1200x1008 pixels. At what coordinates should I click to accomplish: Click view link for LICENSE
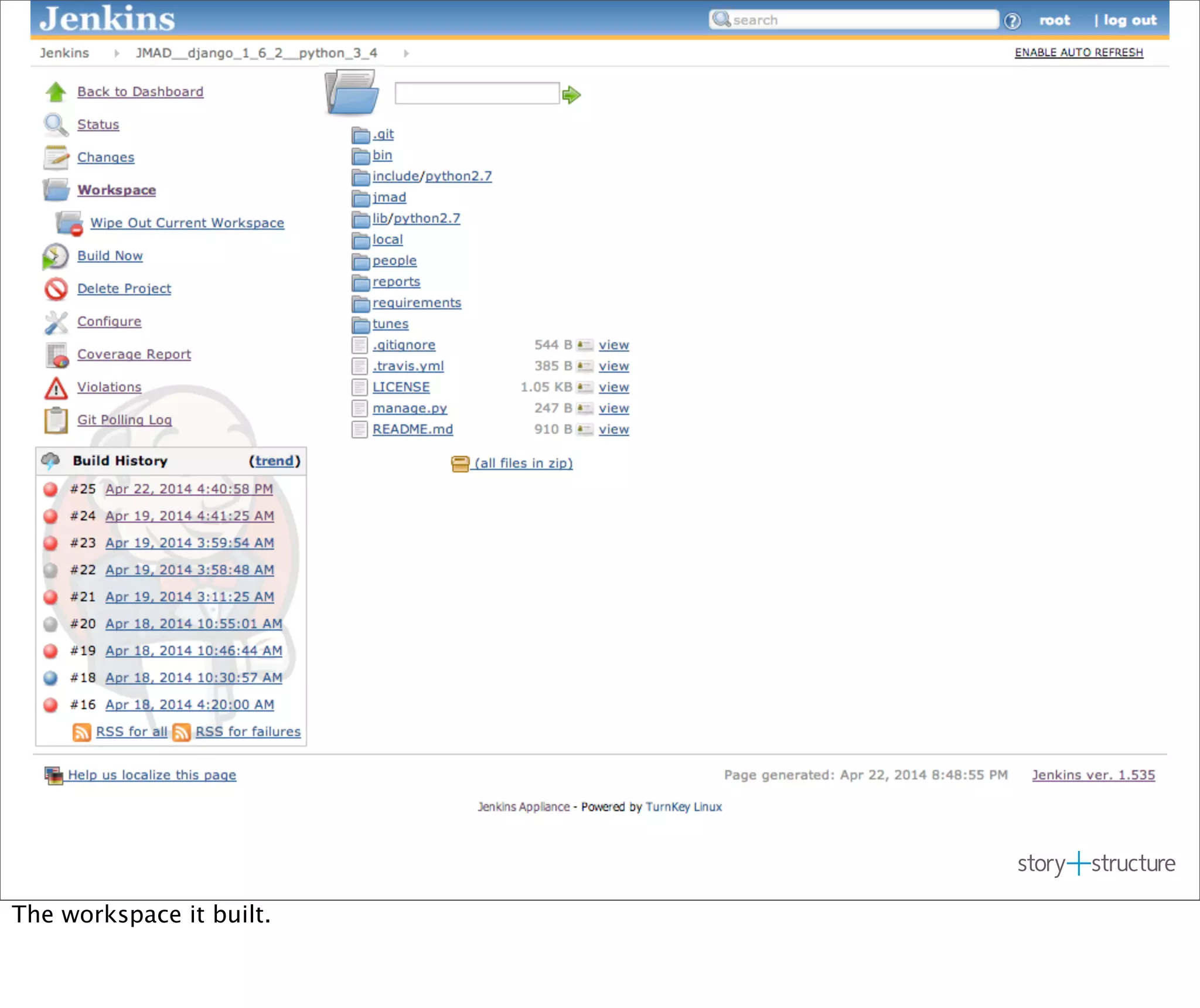(613, 387)
